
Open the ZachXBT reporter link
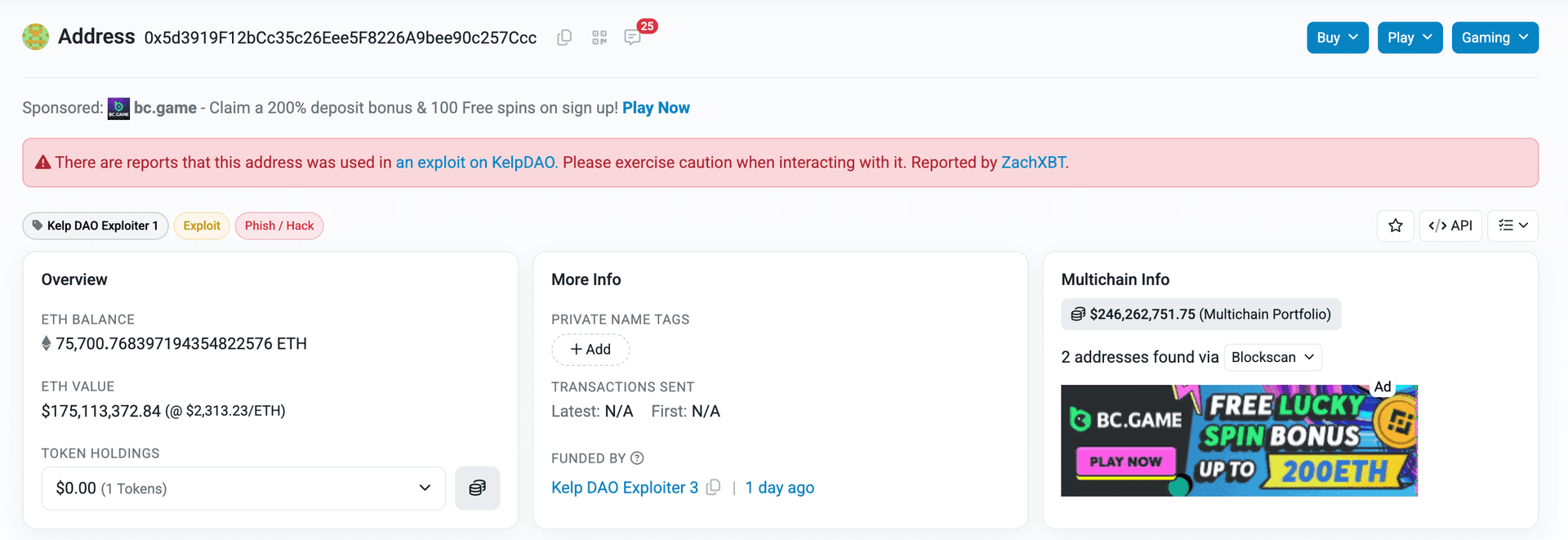coord(1033,163)
